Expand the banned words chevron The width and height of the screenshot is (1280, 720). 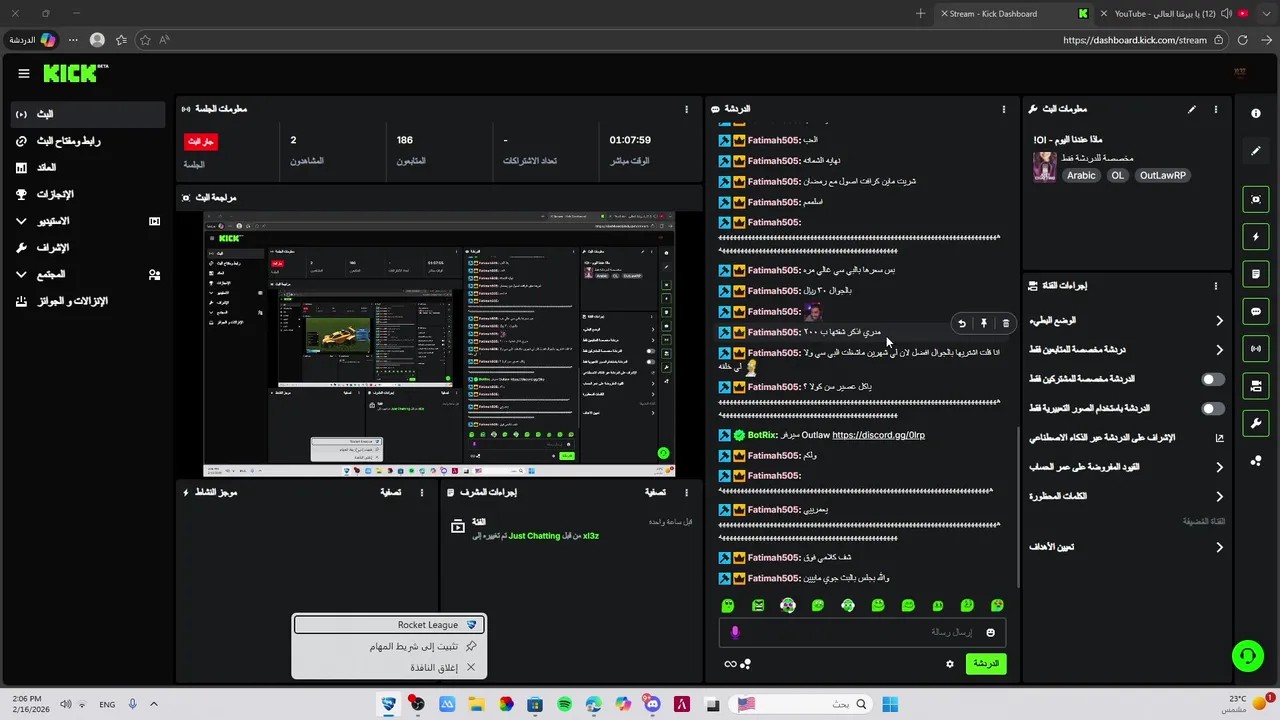1219,496
